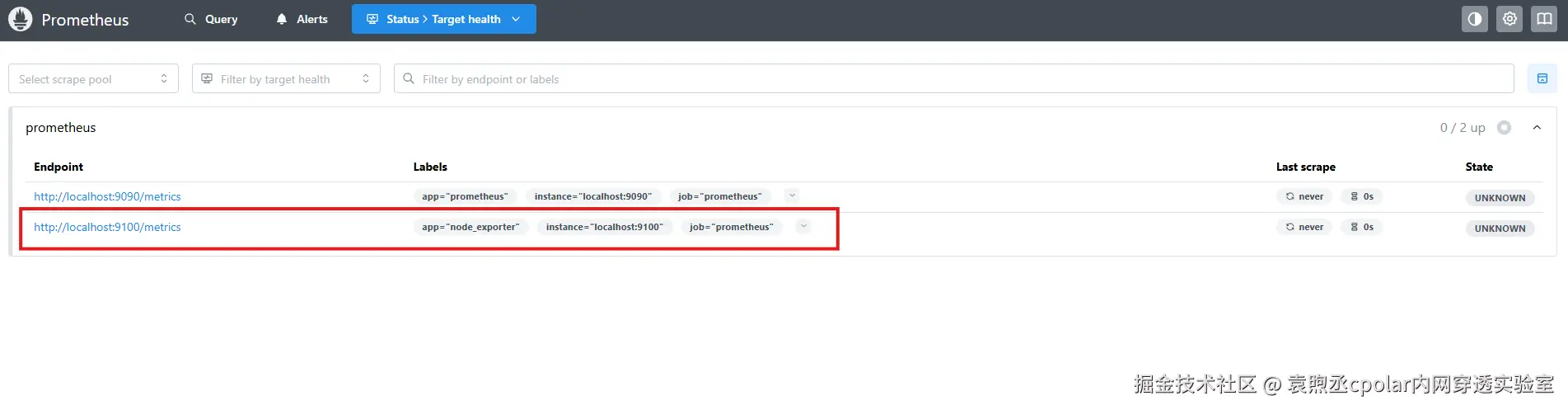Image resolution: width=1568 pixels, height=410 pixels.
Task: Toggle the light/dark theme icon
Action: (x=1475, y=19)
